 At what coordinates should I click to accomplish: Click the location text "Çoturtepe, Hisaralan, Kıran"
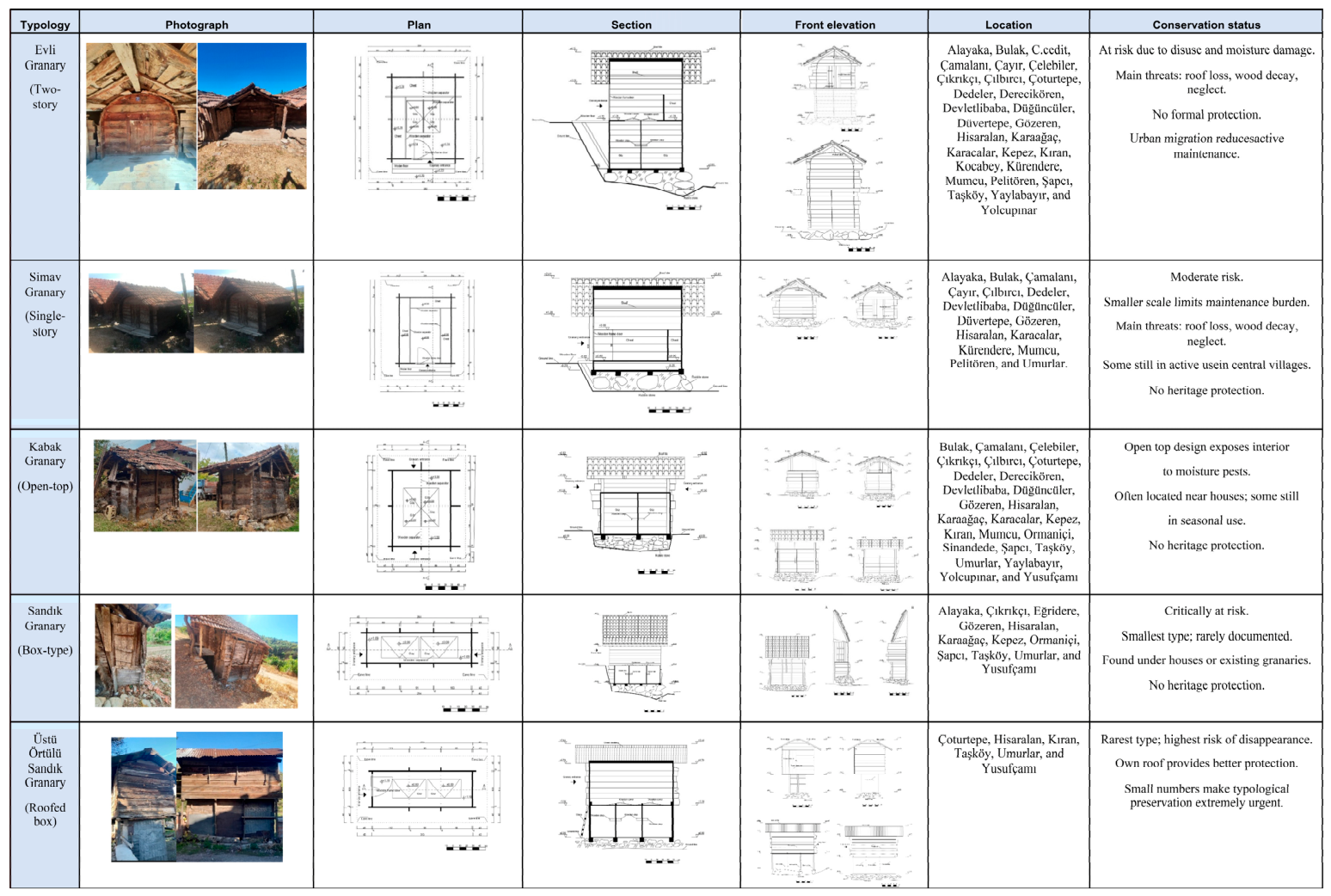click(1009, 753)
